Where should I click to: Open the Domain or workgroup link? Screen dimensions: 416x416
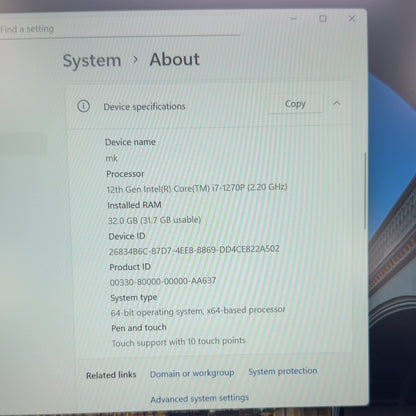click(192, 373)
